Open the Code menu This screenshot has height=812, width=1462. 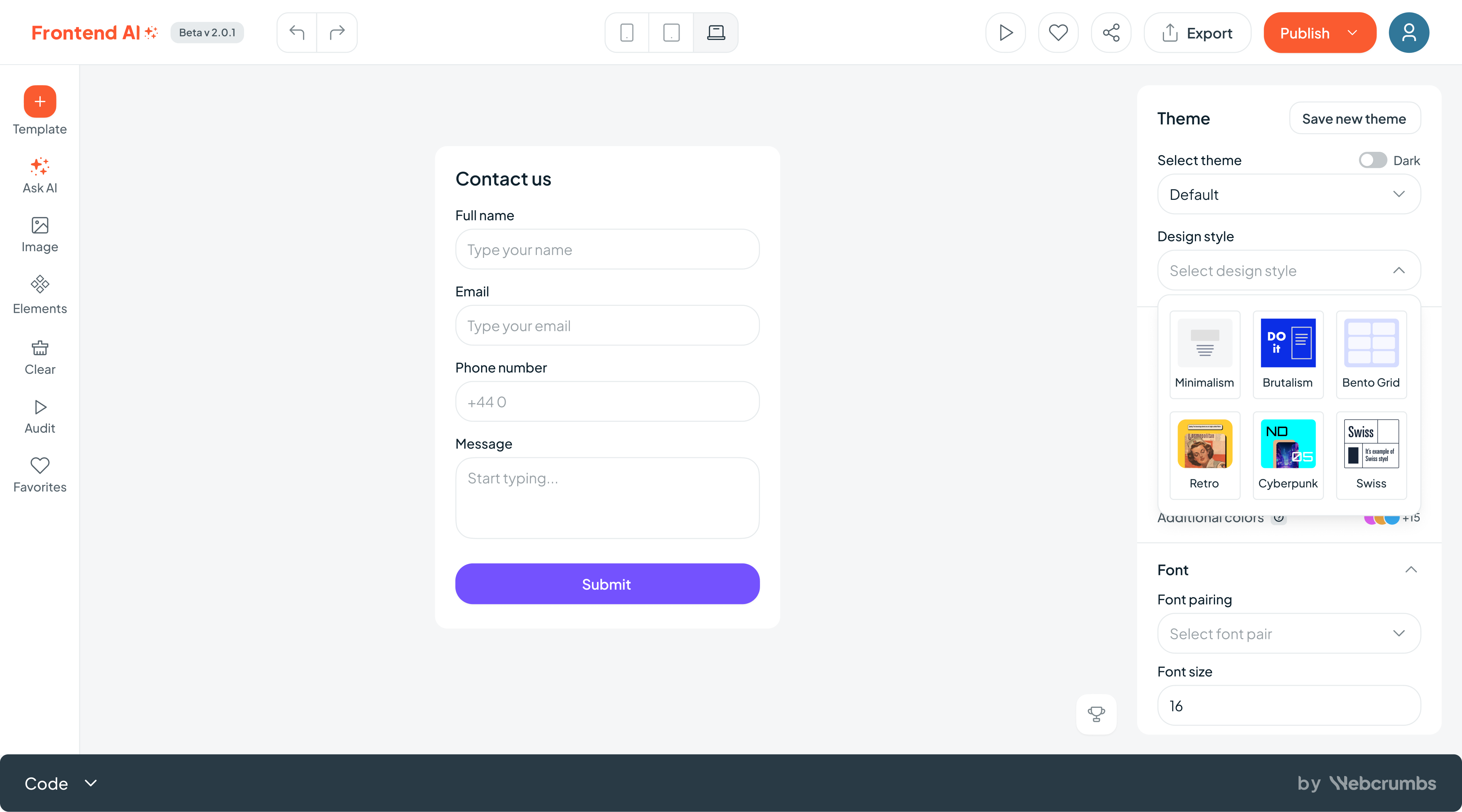[x=61, y=783]
